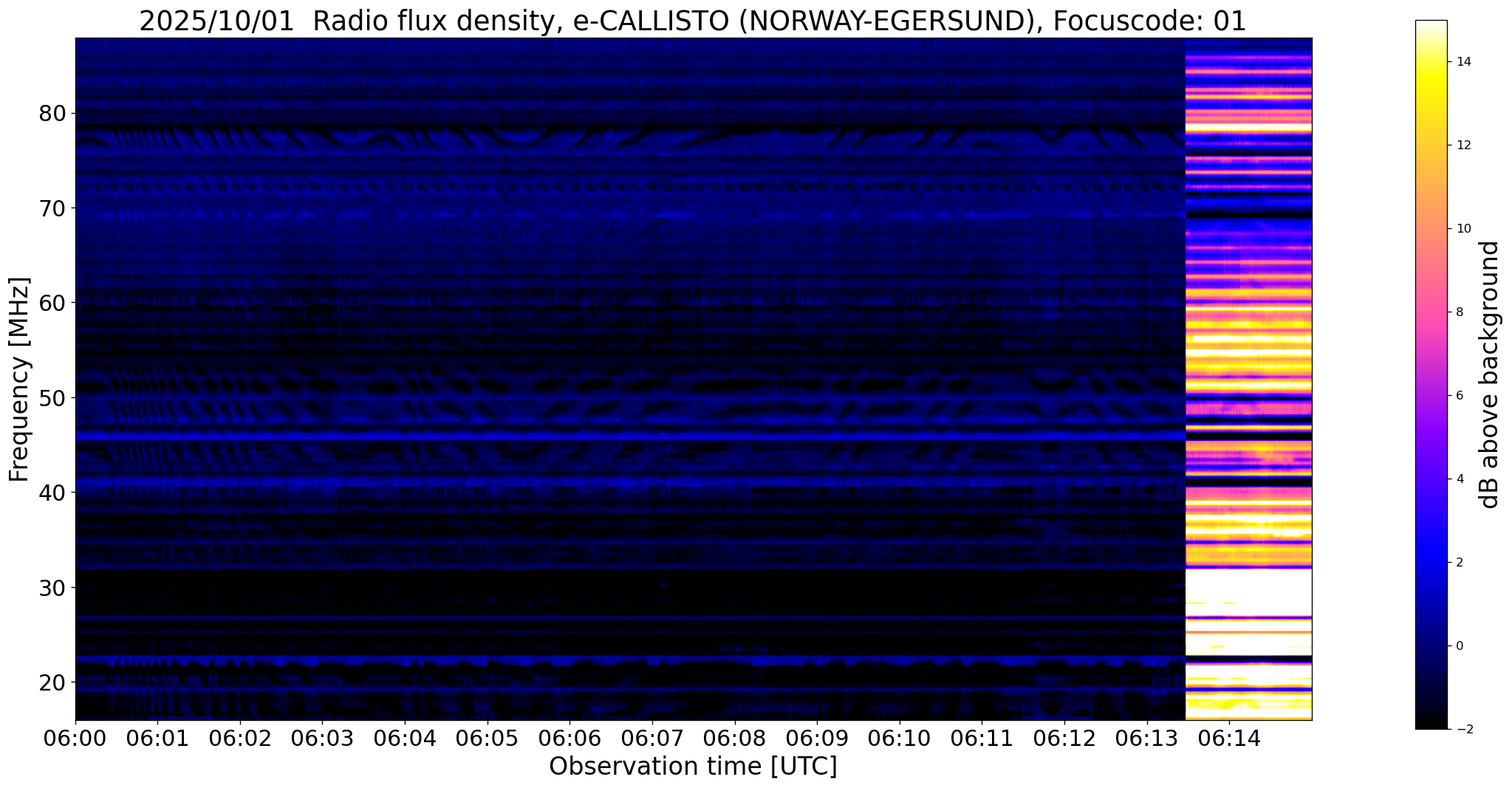Click the 06:03 time tick label
The width and height of the screenshot is (1512, 788).
(x=322, y=740)
